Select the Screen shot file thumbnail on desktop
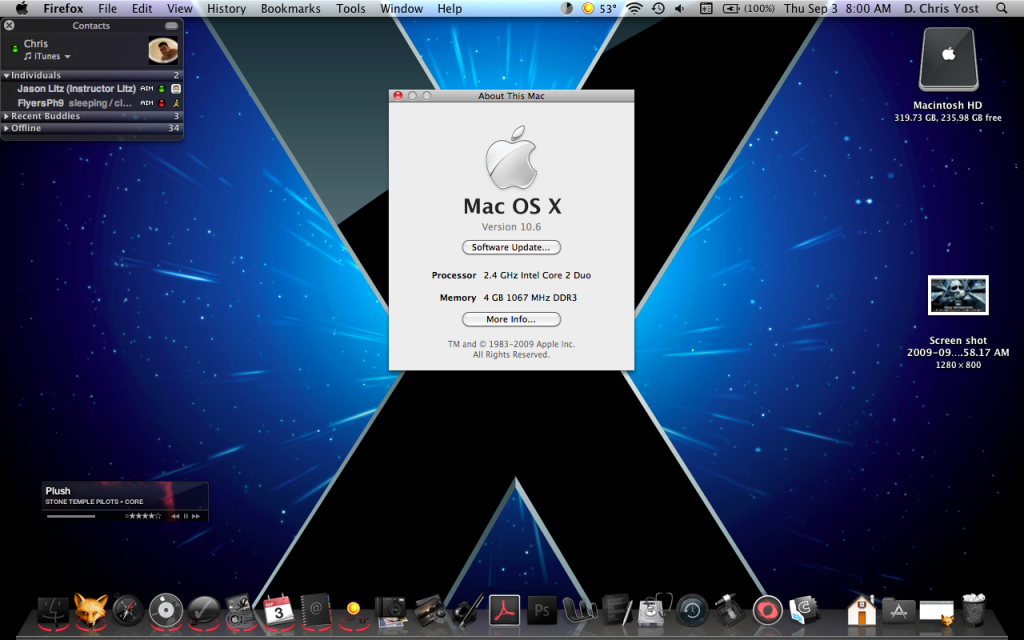The image size is (1024, 640). coord(958,295)
